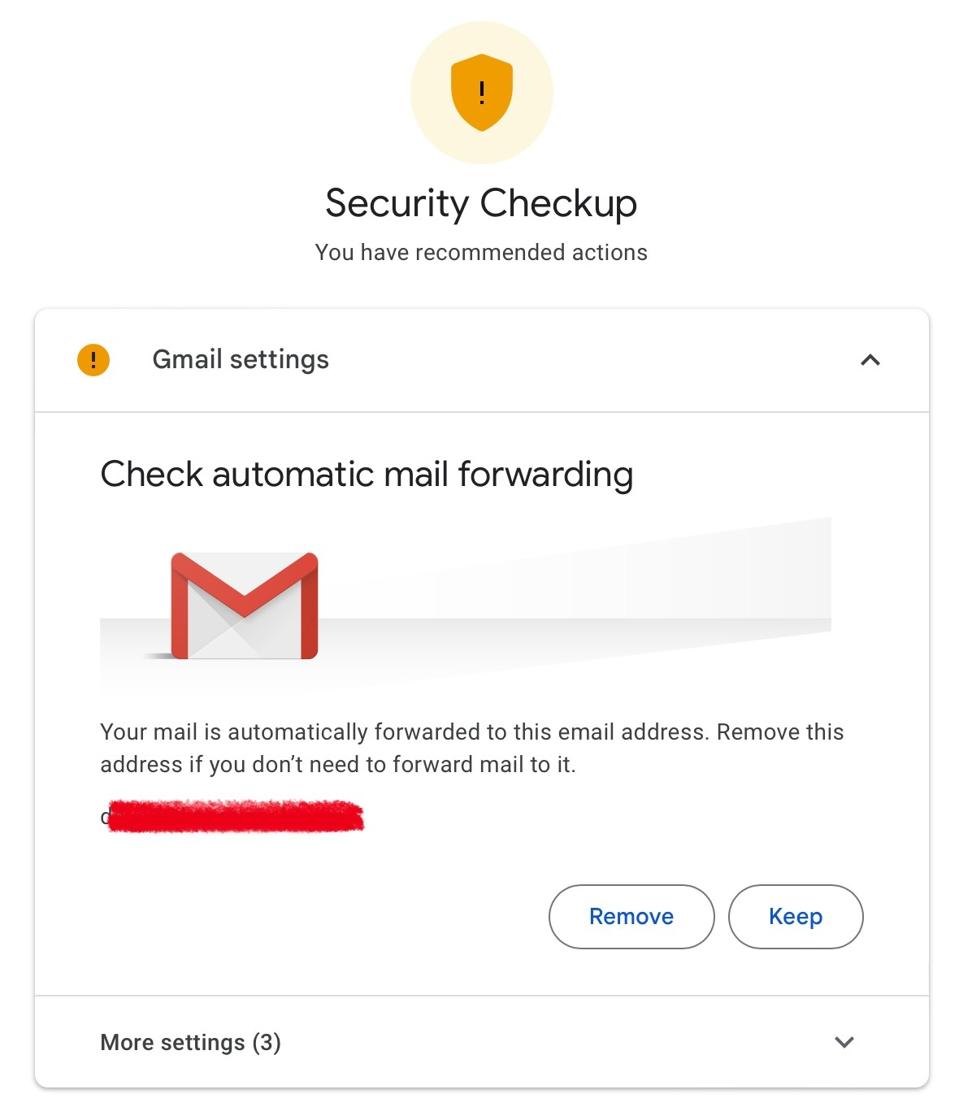This screenshot has width=959, height=1107.
Task: Collapse the Gmail settings section chevron
Action: (x=870, y=360)
